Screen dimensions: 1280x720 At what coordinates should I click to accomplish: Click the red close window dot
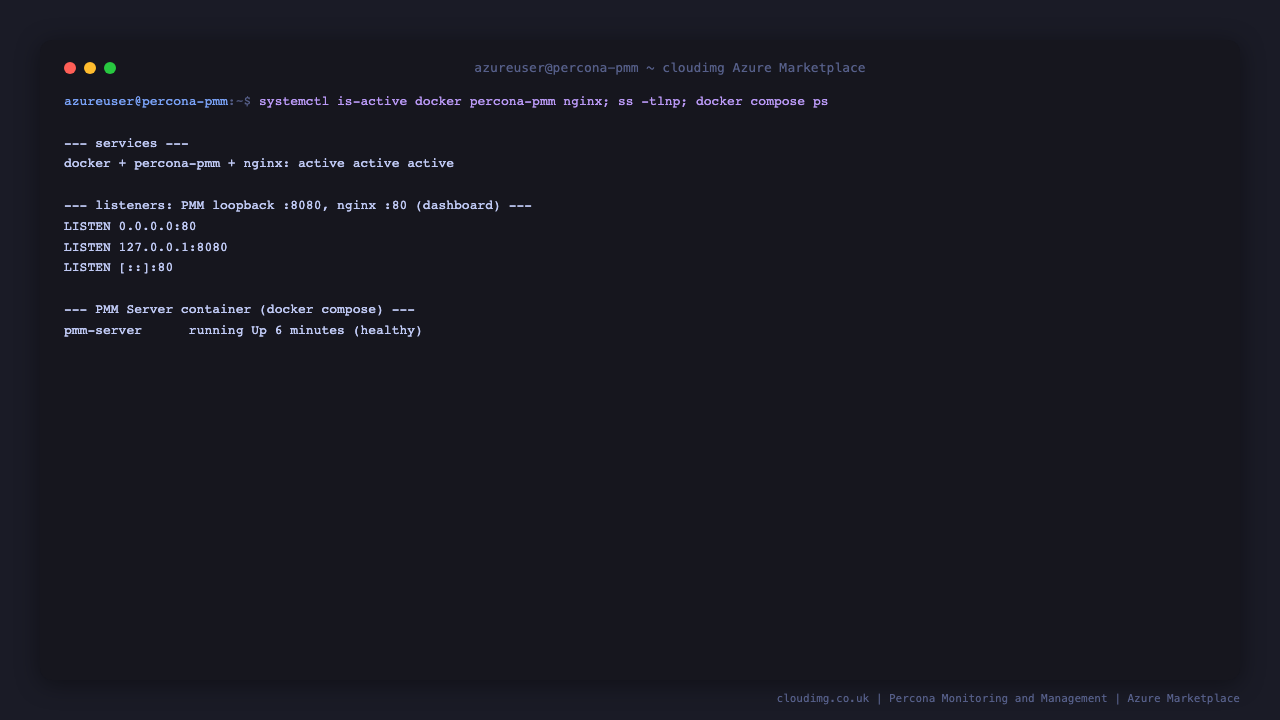[70, 68]
